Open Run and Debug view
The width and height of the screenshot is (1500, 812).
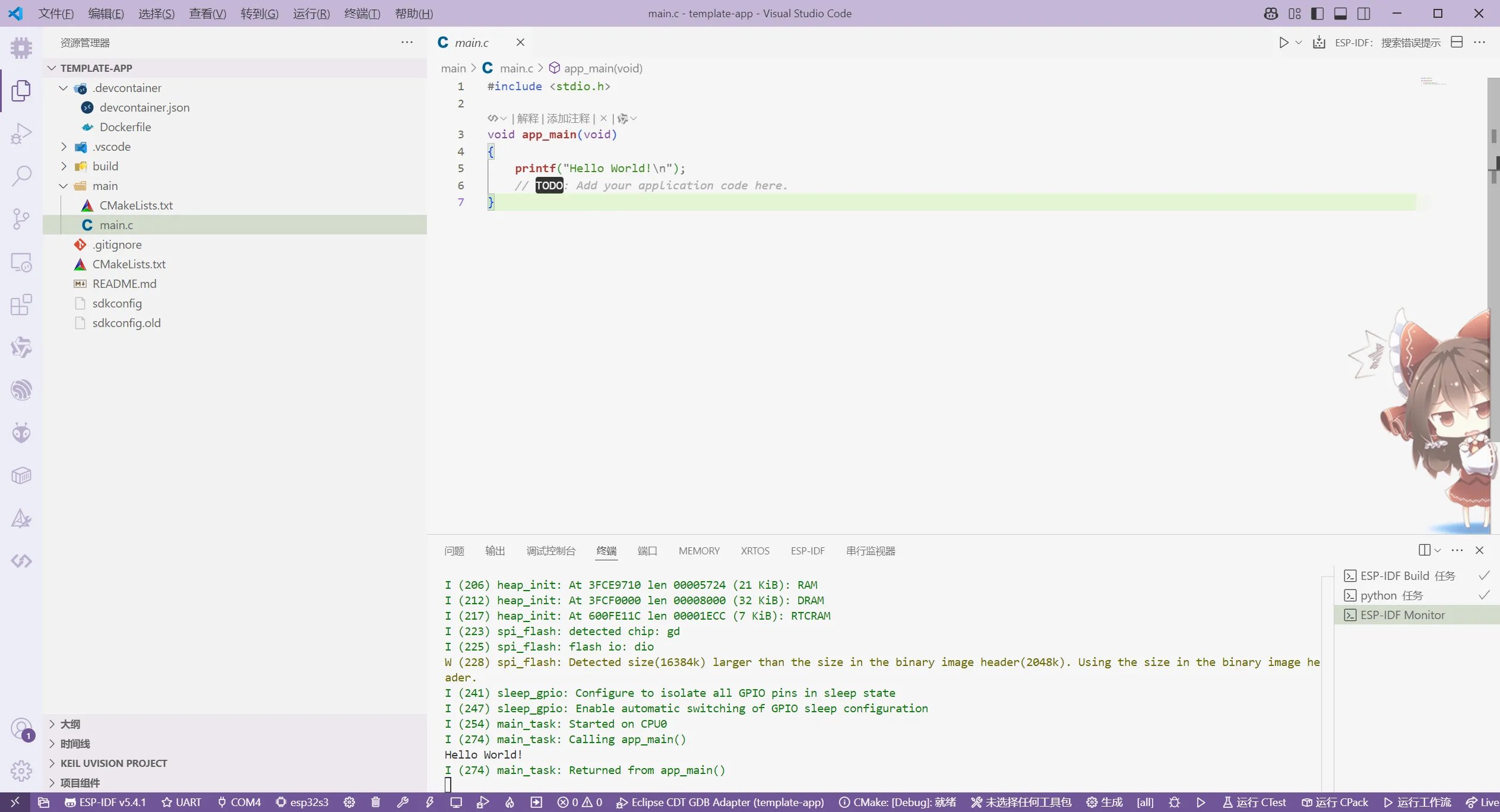(x=21, y=134)
